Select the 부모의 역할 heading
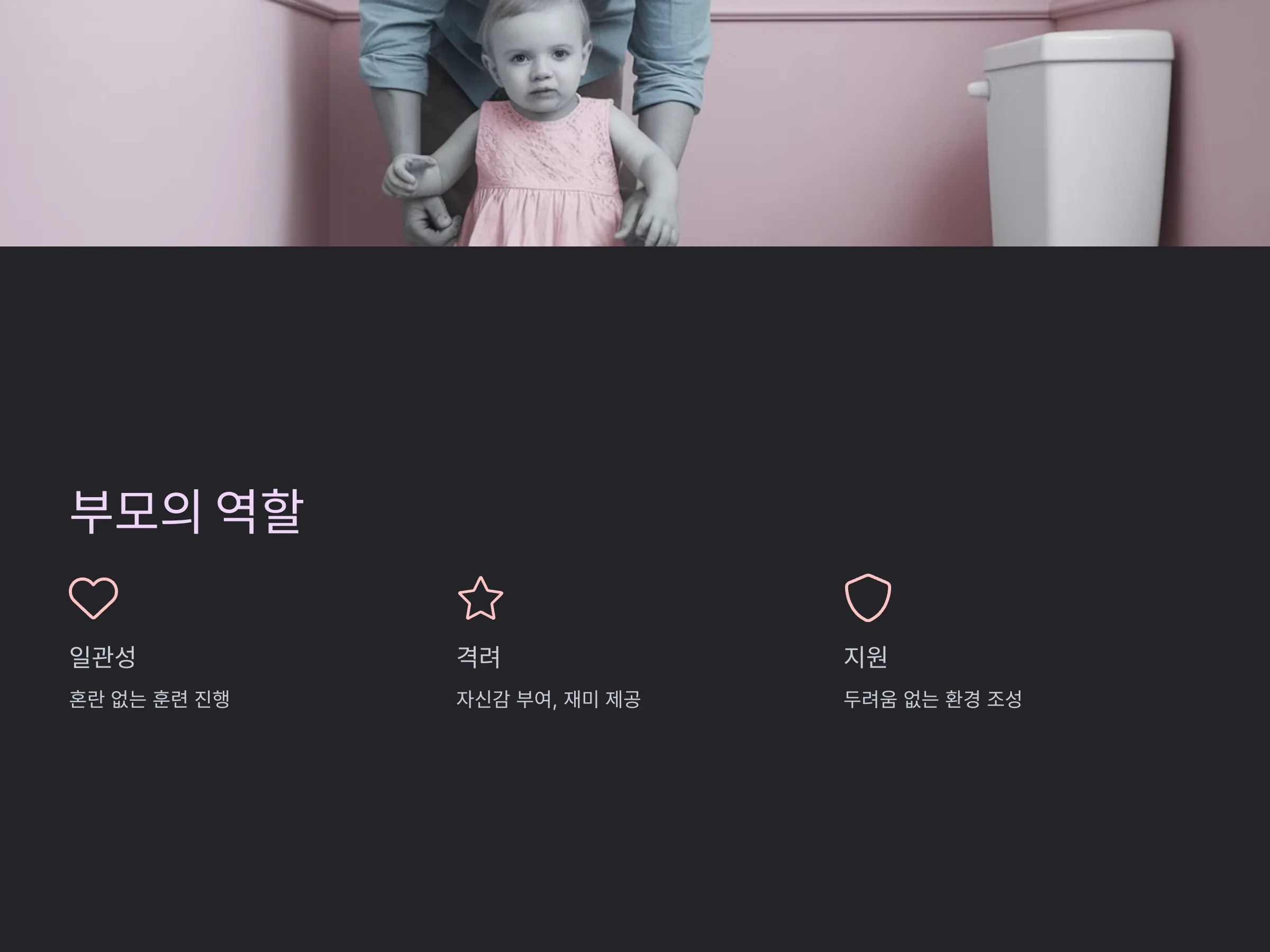1270x952 pixels. click(x=186, y=510)
